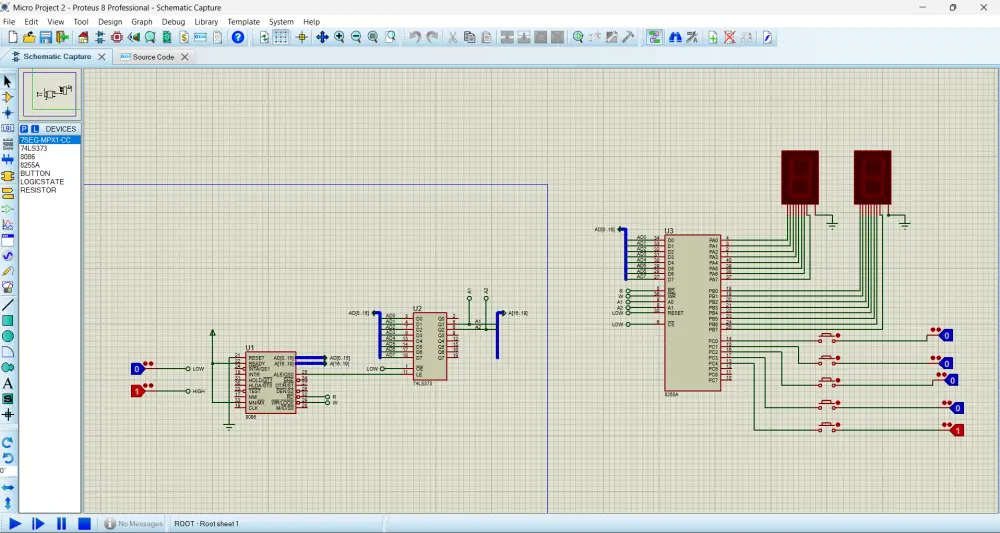Choose the 2D Graphics Circle tool
Screen dimensions: 1000x533
click(8, 336)
